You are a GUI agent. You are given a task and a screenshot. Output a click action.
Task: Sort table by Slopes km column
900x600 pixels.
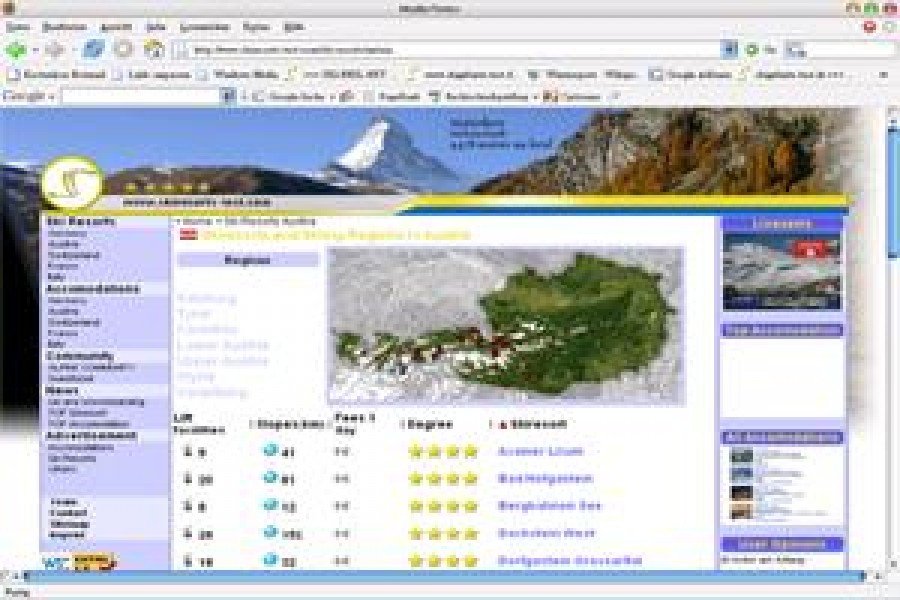coord(291,424)
